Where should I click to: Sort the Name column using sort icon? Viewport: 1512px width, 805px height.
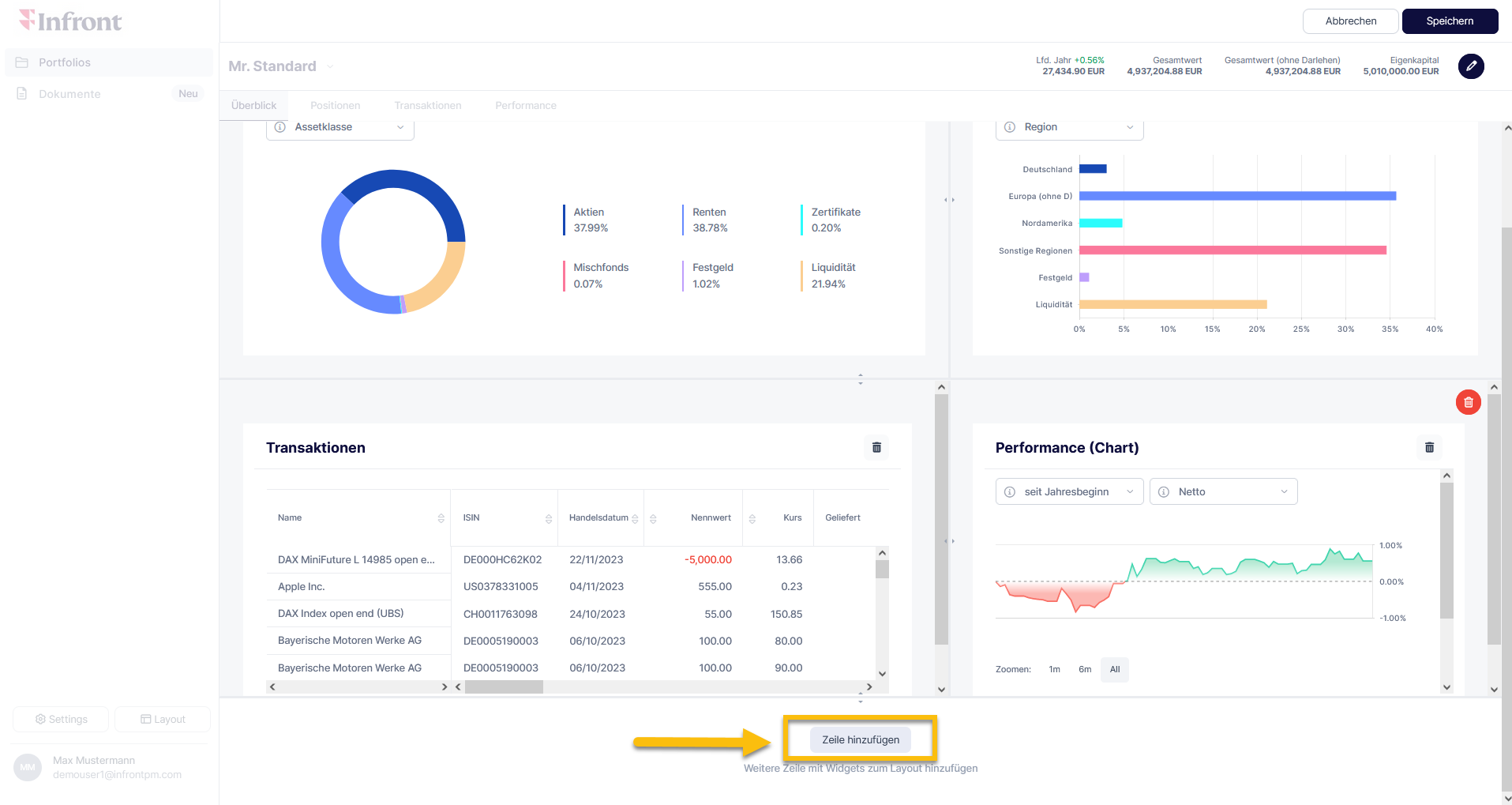coord(441,518)
